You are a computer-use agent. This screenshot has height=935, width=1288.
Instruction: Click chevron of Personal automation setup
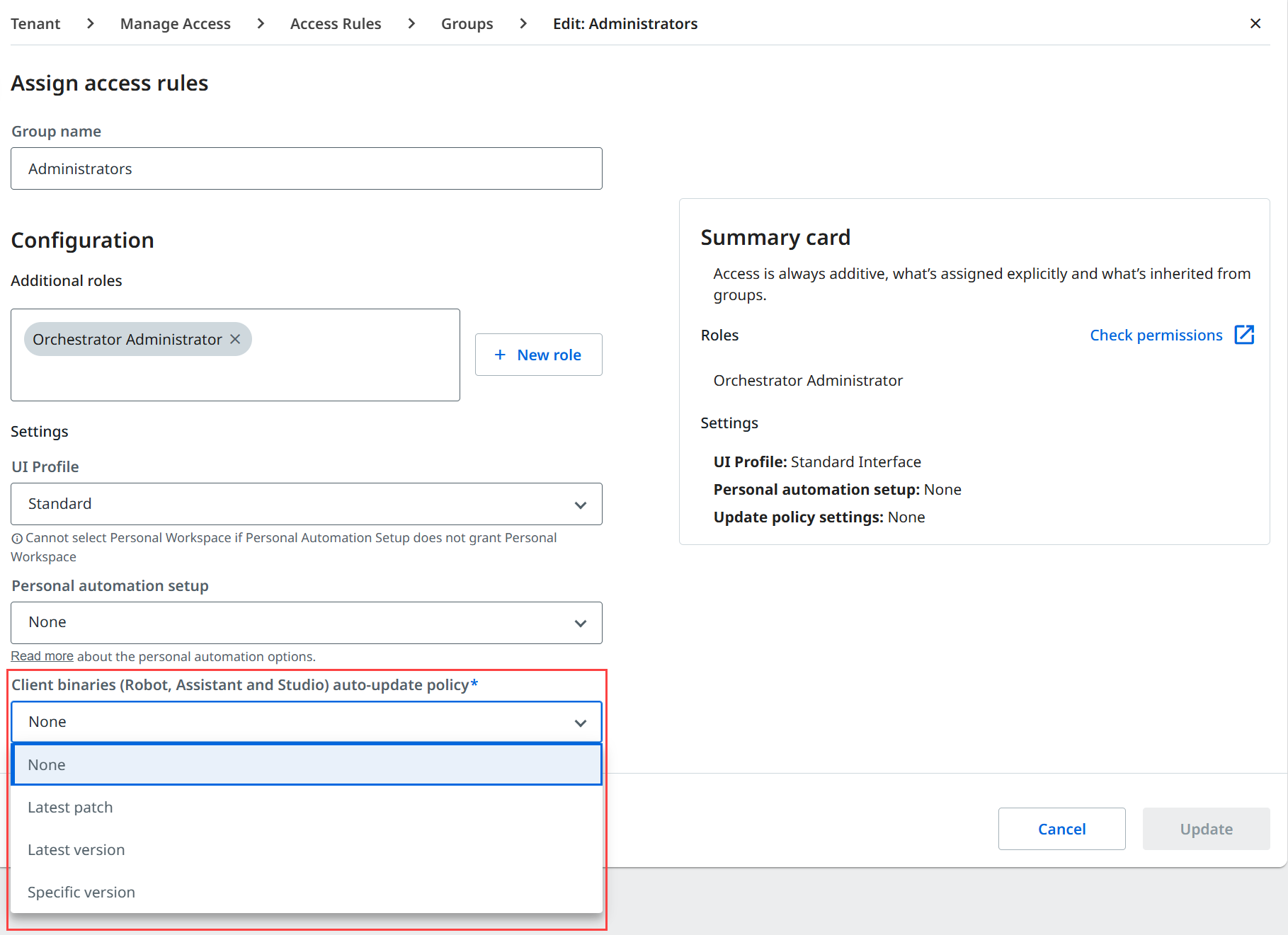coord(581,624)
